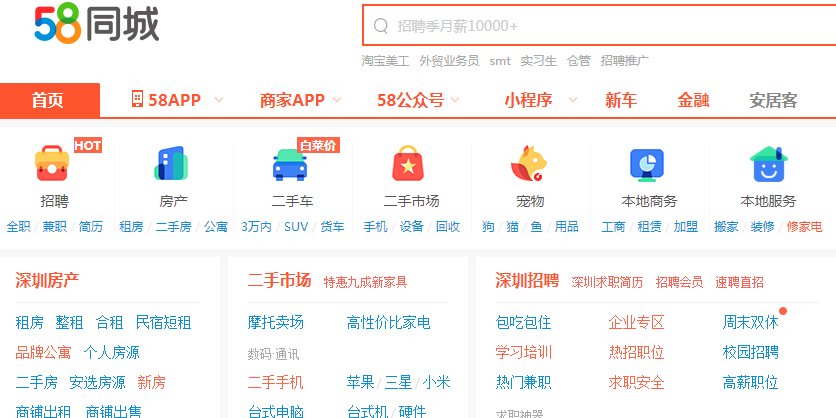Open the 房产 building icon

[x=171, y=163]
